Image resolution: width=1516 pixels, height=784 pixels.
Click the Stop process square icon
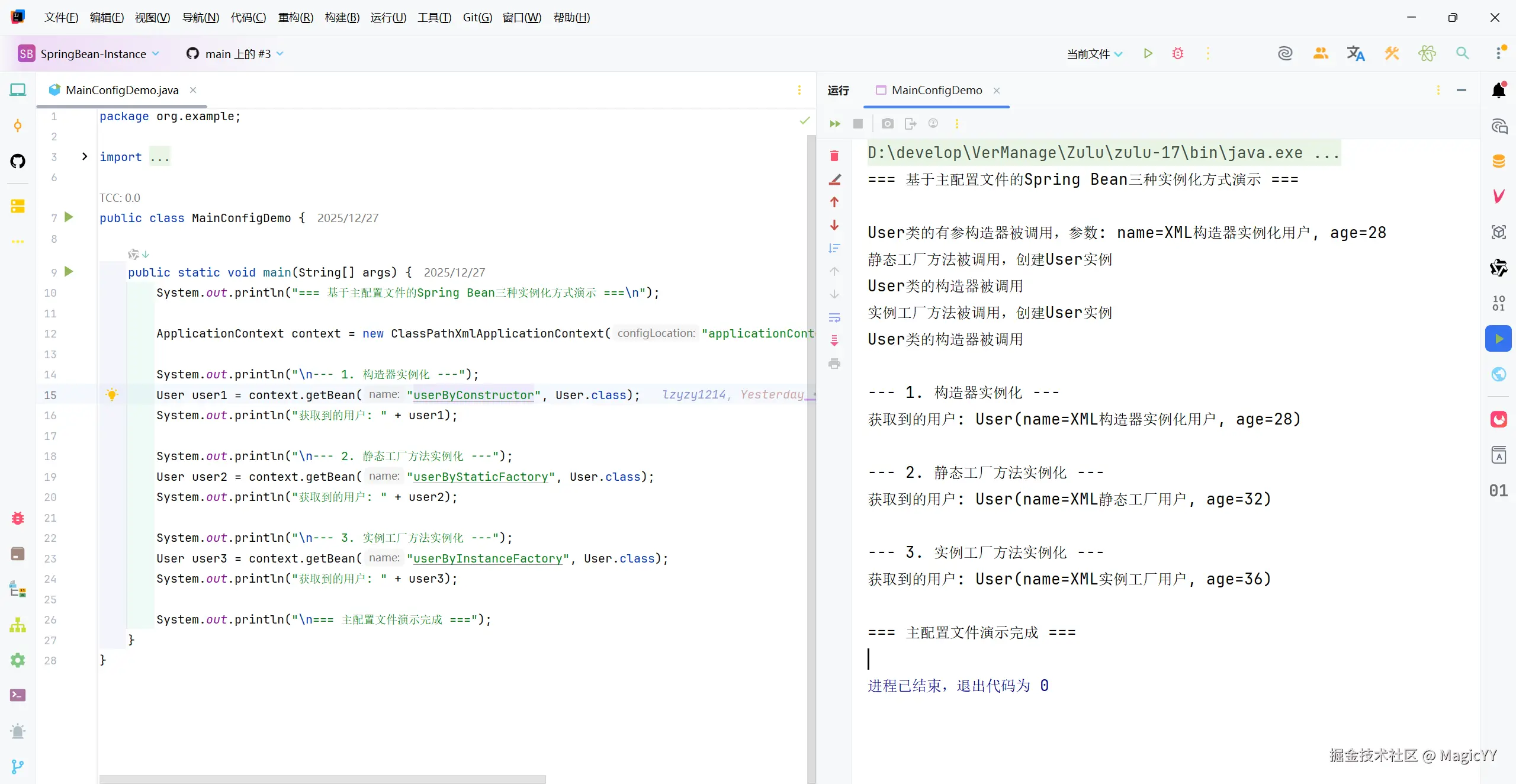point(857,124)
